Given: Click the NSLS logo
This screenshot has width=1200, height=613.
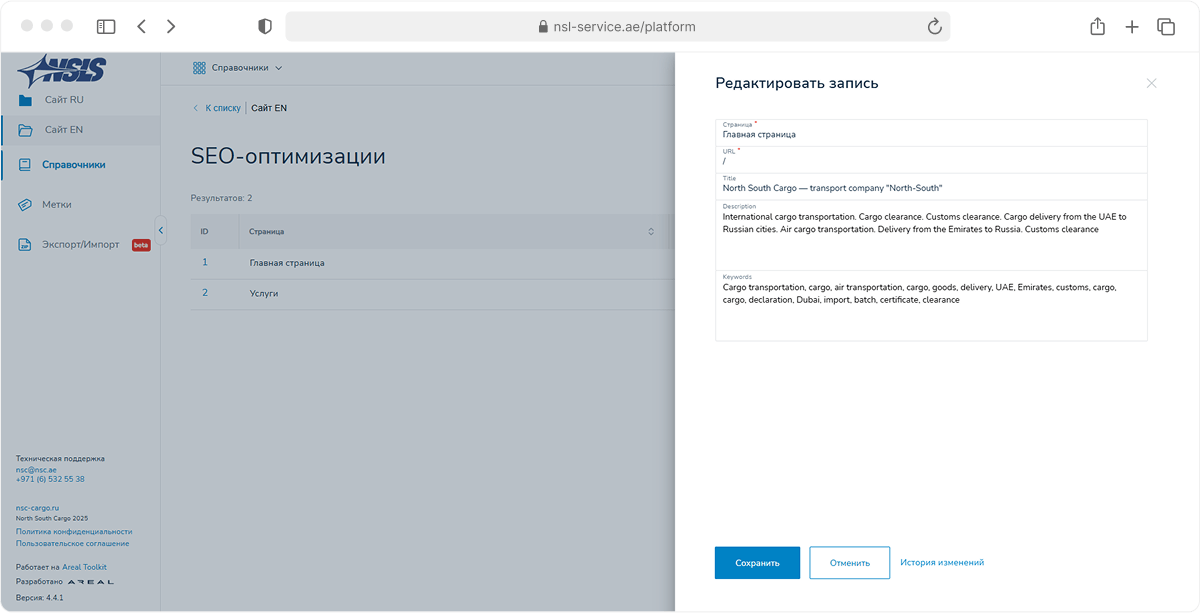Looking at the screenshot, I should [61, 71].
